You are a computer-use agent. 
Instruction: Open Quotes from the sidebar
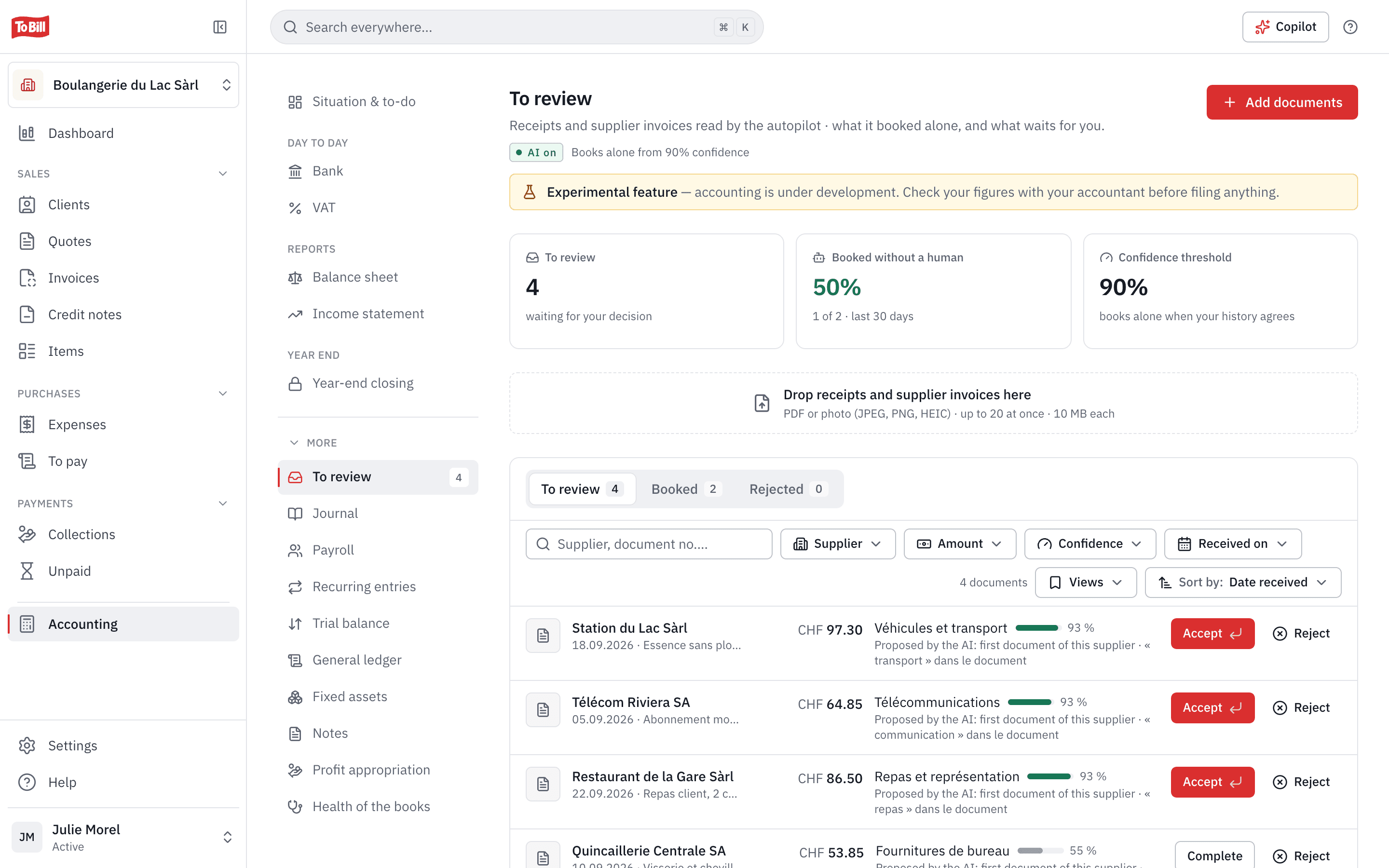[123, 241]
